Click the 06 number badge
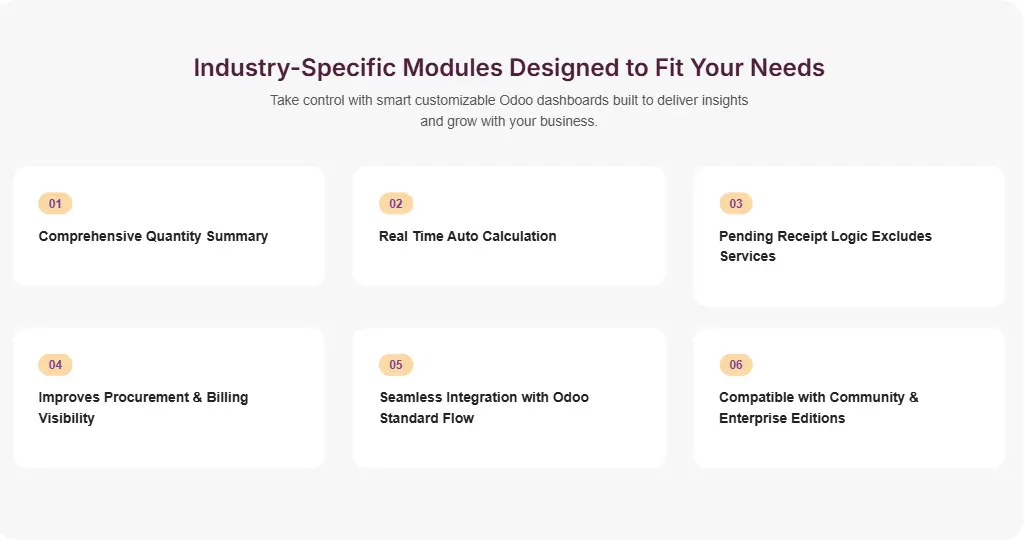The height and width of the screenshot is (547, 1025). coord(736,365)
